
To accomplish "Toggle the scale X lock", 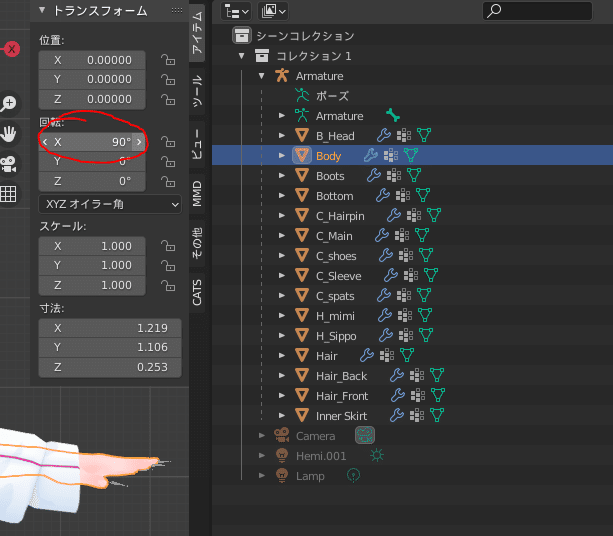I will (x=168, y=246).
